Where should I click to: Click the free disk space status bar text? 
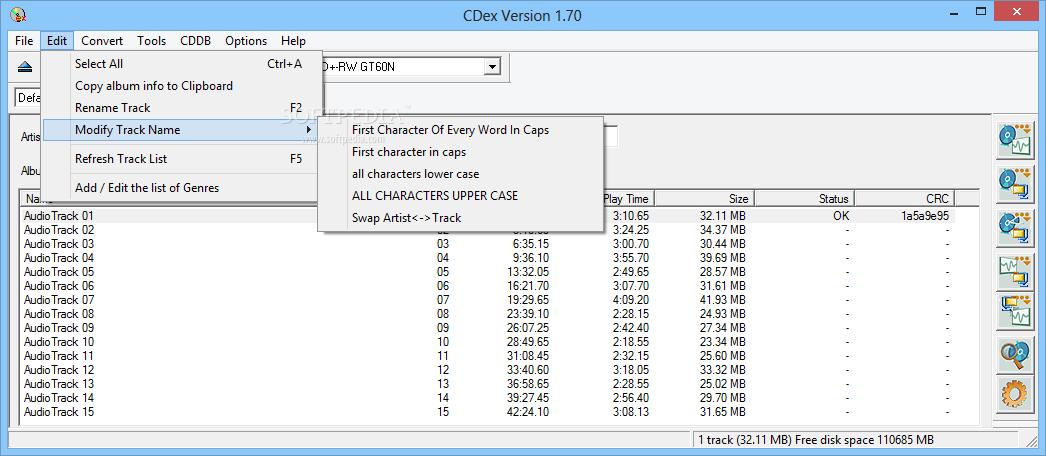816,440
